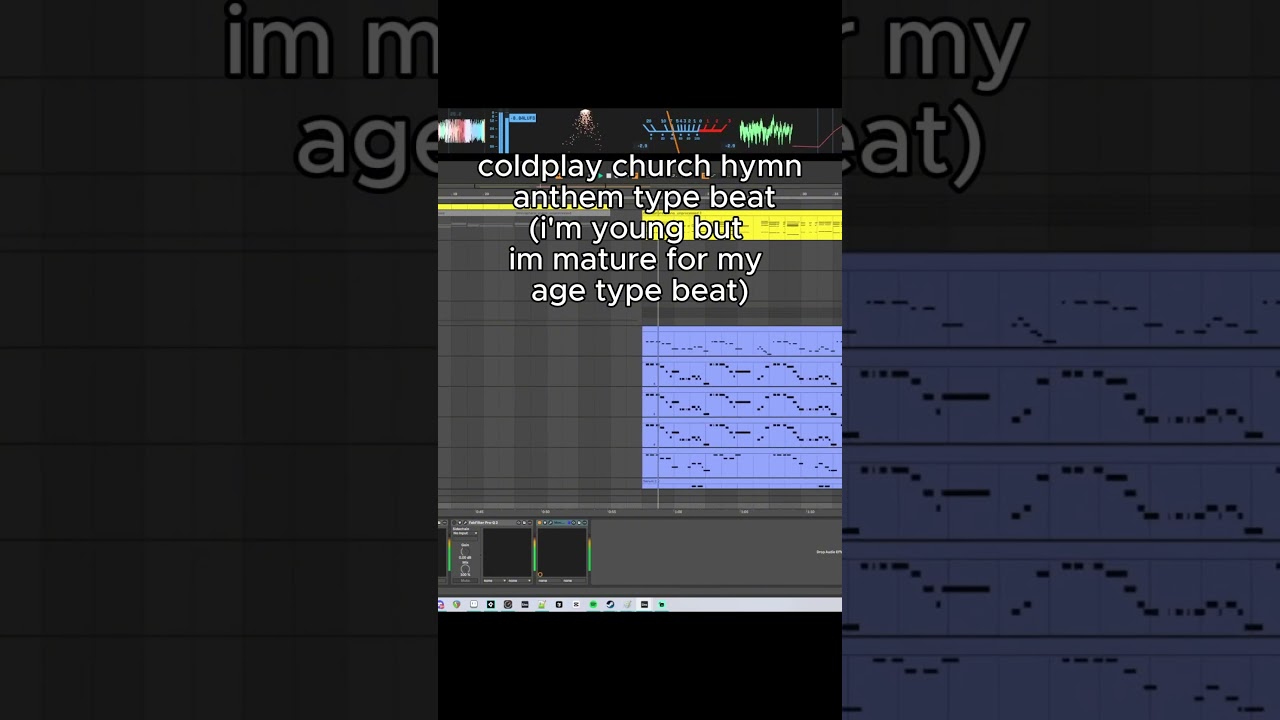The height and width of the screenshot is (720, 1280).
Task: Click the green Play button in transport
Action: 601,176
